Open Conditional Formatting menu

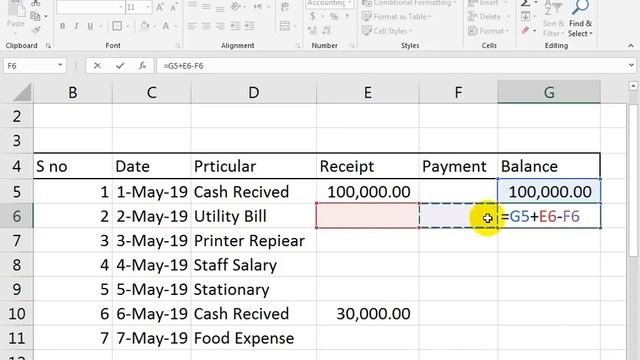(x=409, y=3)
